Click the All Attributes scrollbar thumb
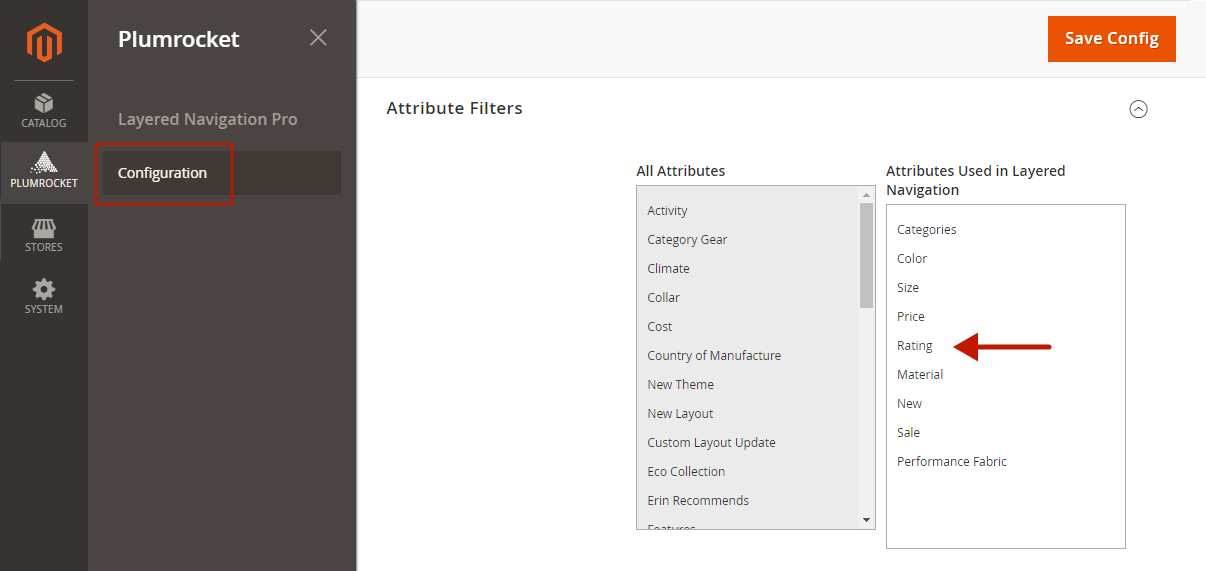 (x=867, y=254)
